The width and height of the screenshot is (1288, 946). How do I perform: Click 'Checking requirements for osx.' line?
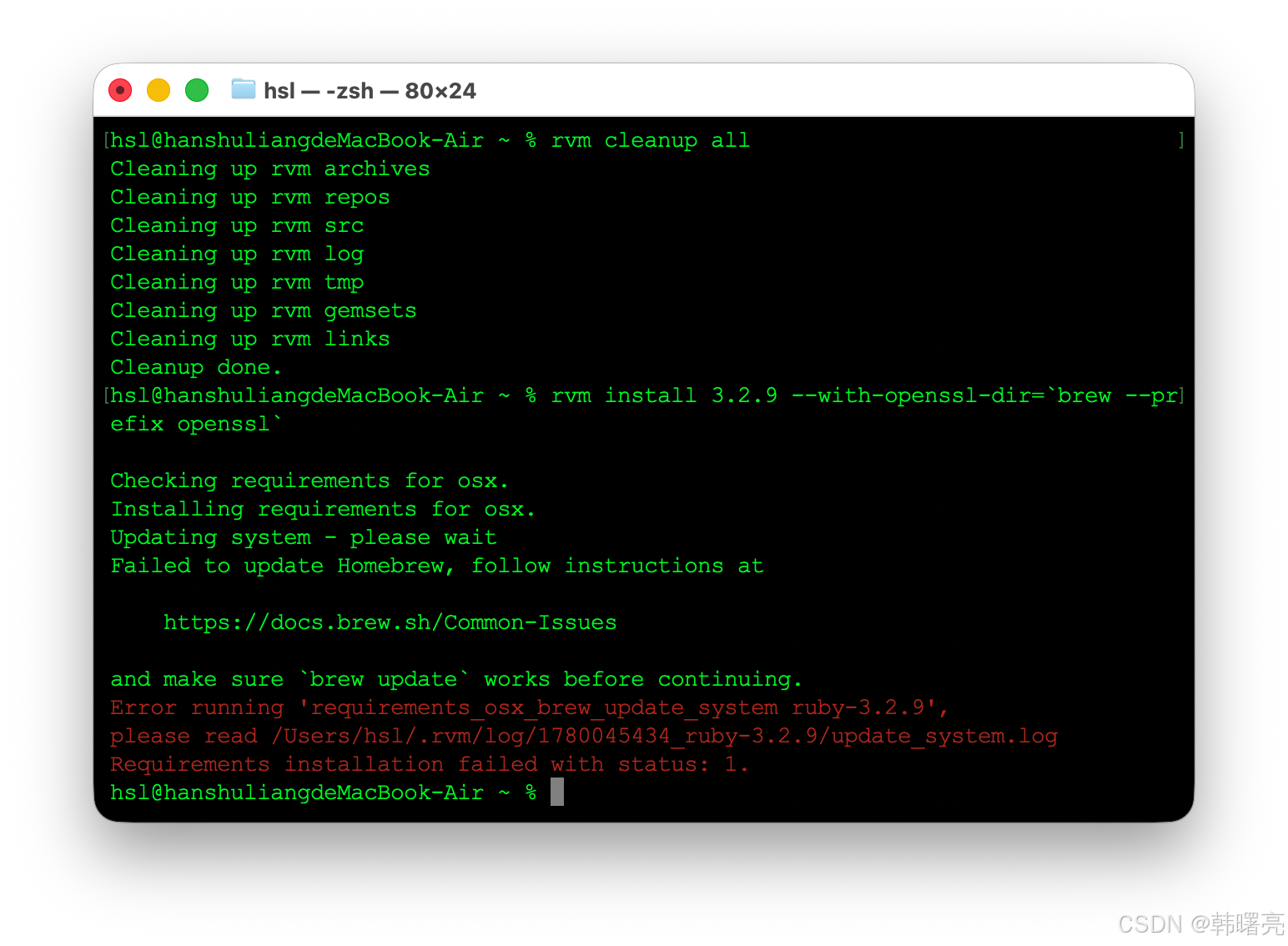(309, 481)
